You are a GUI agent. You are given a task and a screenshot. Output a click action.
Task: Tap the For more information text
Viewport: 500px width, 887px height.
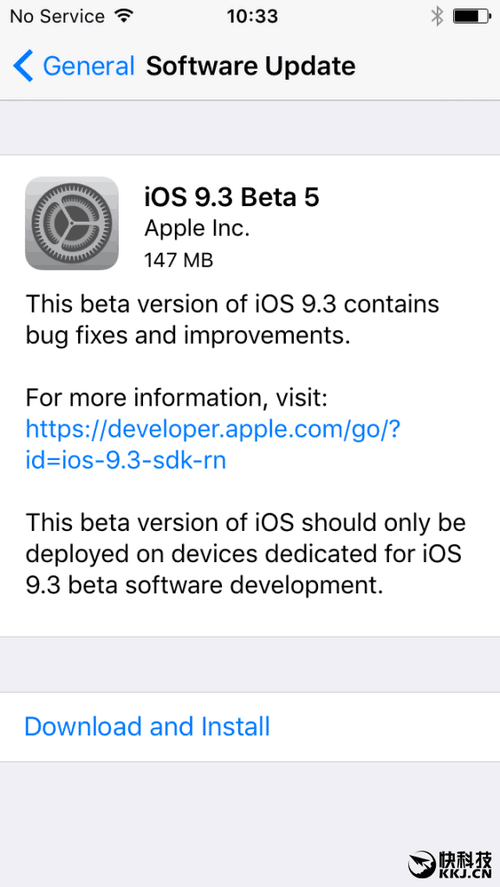tap(176, 399)
